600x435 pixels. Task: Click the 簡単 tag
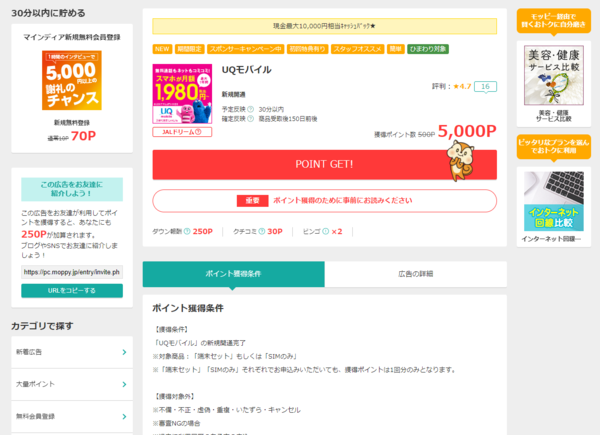396,49
